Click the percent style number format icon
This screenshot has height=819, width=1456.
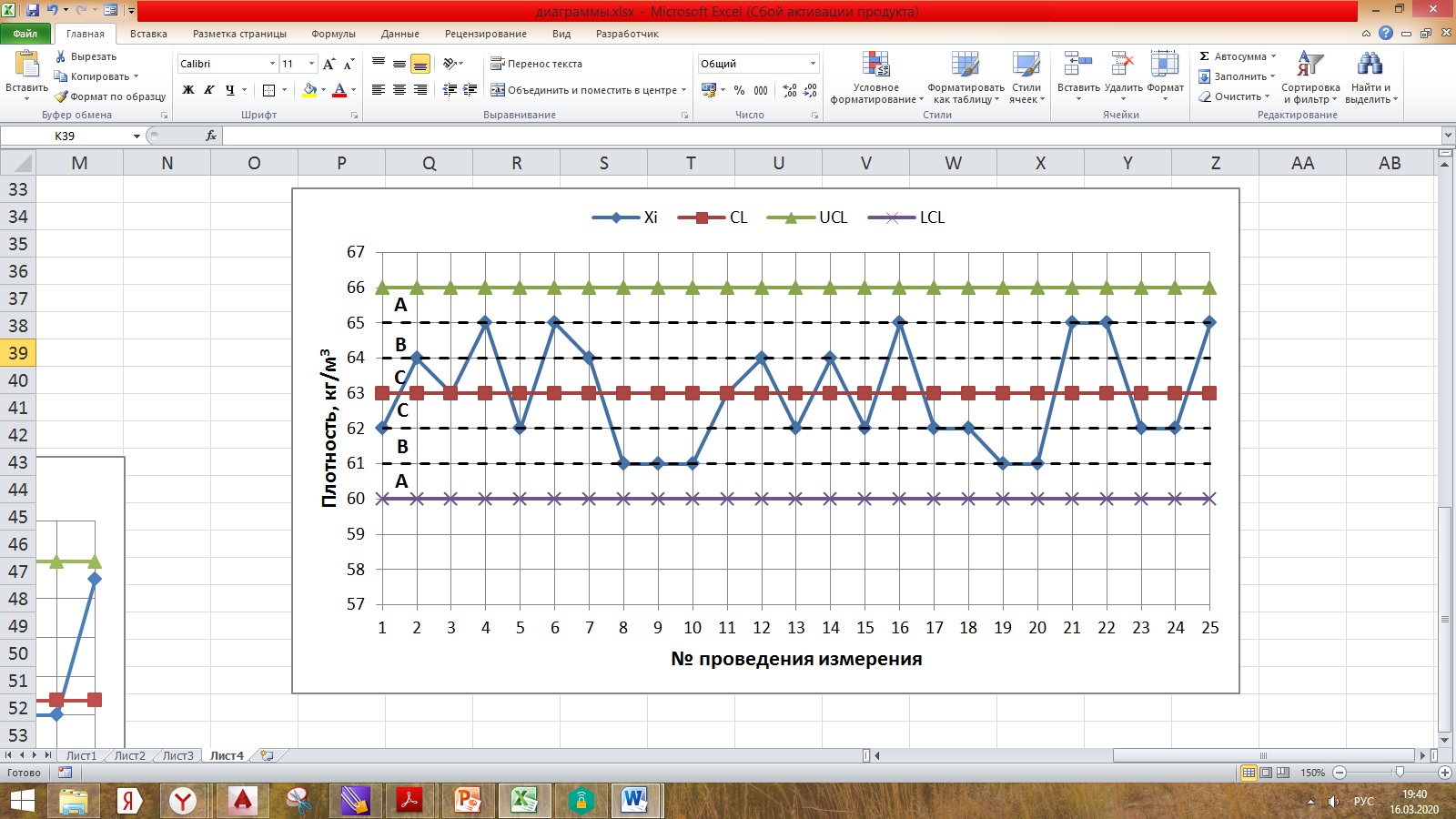[739, 90]
